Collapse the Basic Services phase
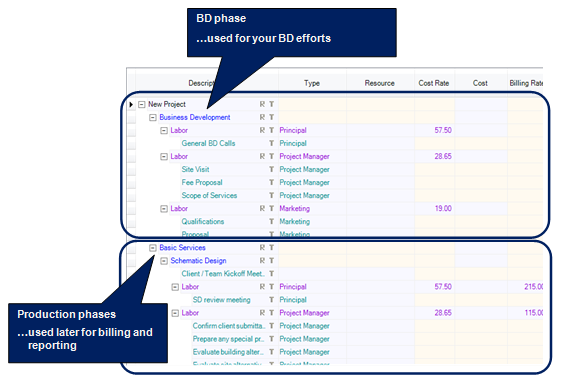The width and height of the screenshot is (563, 383). tap(153, 248)
